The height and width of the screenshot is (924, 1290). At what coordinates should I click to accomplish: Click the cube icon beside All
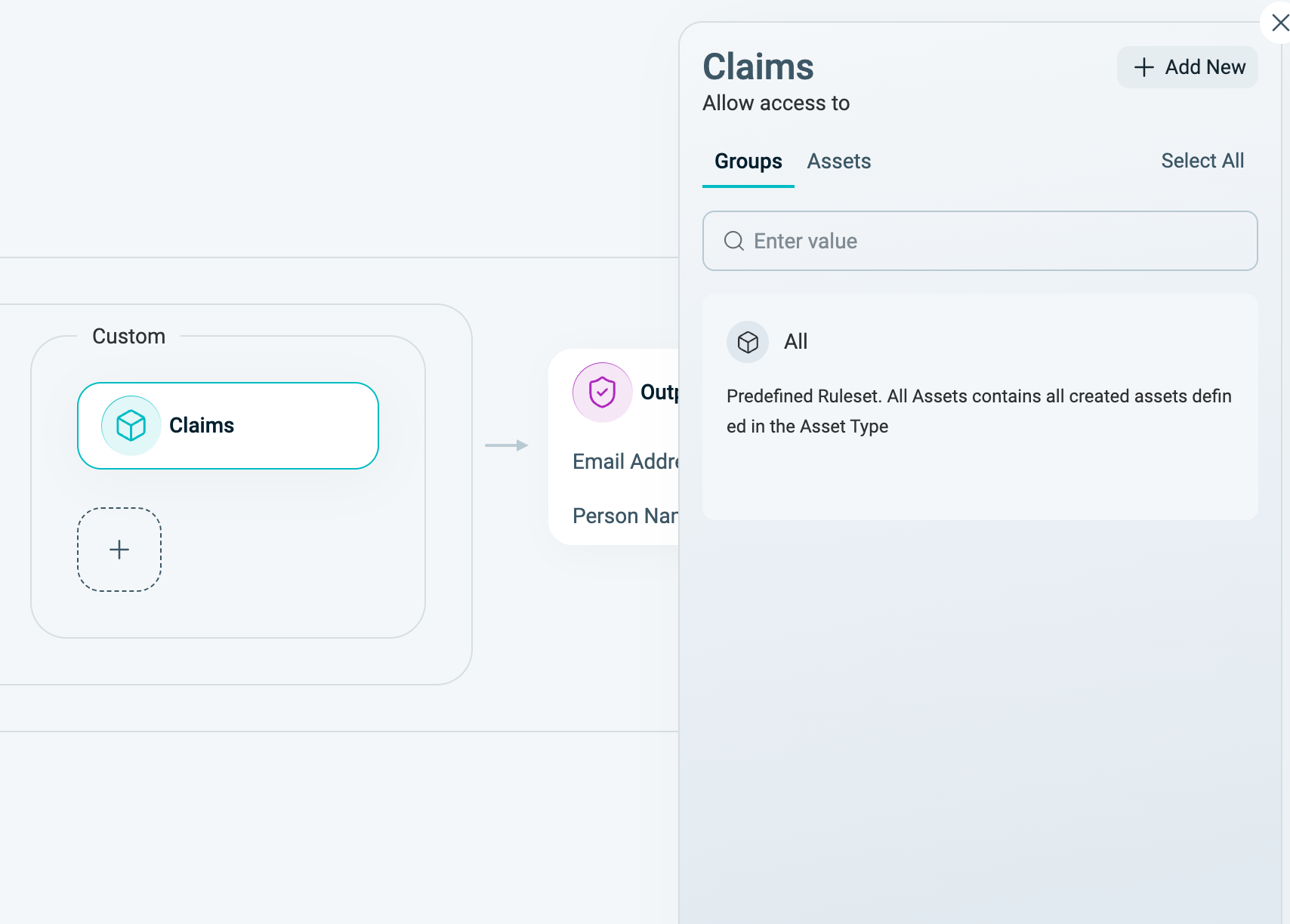click(x=748, y=342)
